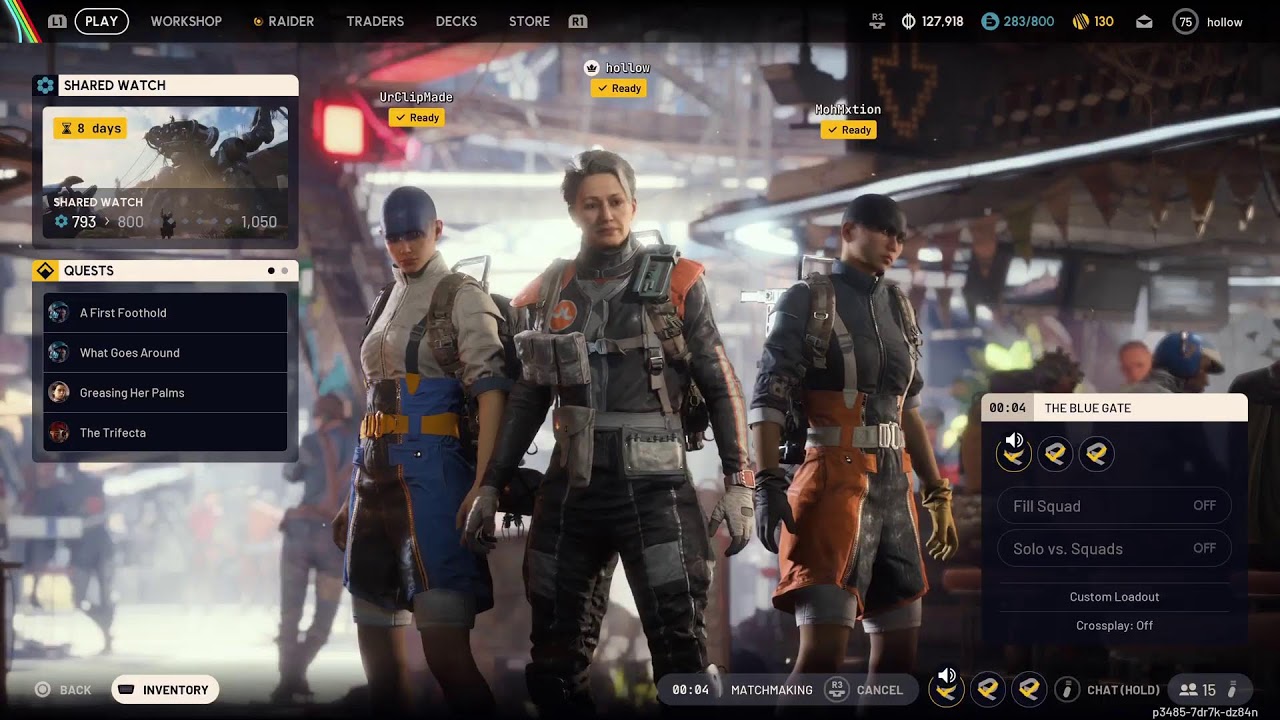
Task: Click the second squad member icon in Blue Gate panel
Action: [x=1055, y=454]
